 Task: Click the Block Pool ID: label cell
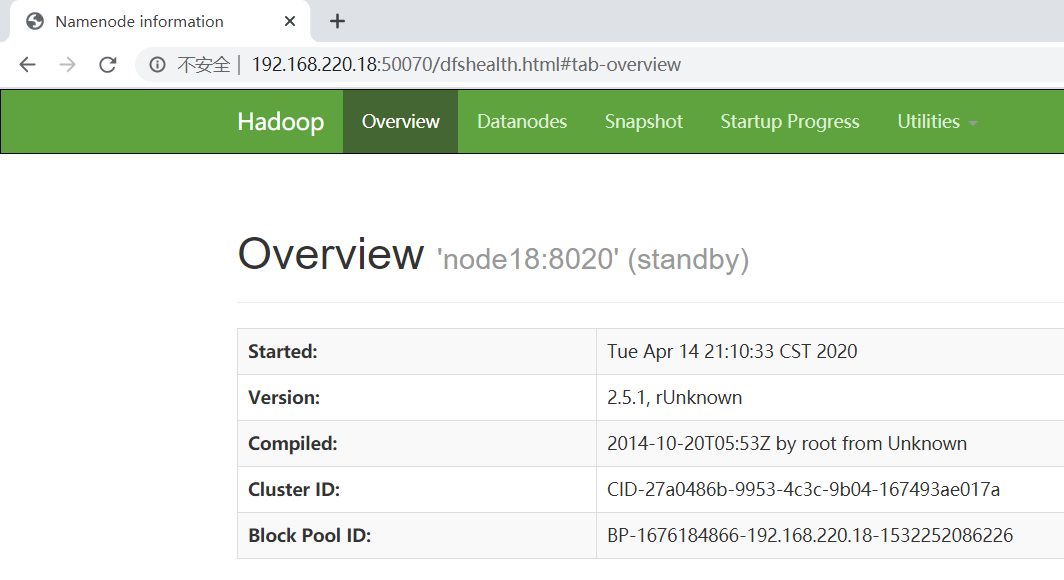tap(417, 536)
